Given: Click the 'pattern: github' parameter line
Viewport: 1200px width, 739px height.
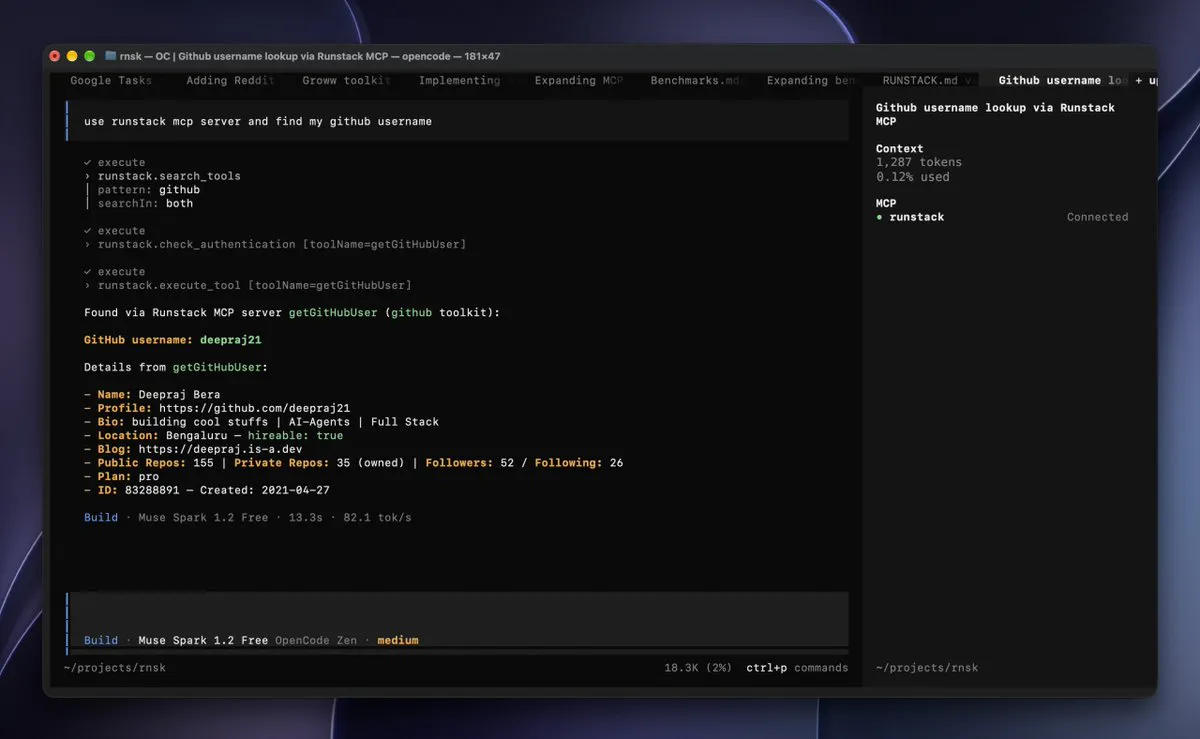Looking at the screenshot, I should click(x=149, y=190).
